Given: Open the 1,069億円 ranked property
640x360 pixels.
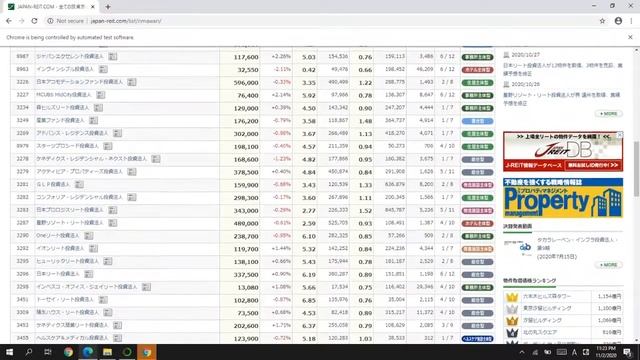Looking at the screenshot, I should click(542, 321).
